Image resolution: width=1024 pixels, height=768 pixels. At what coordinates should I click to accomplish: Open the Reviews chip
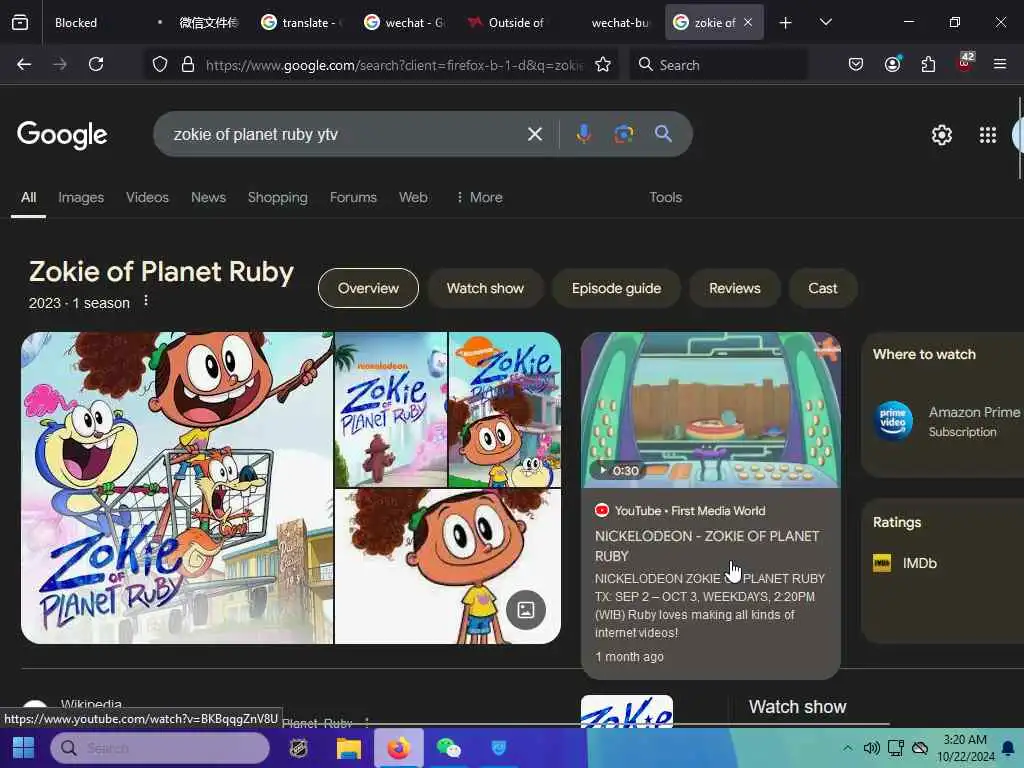(735, 288)
